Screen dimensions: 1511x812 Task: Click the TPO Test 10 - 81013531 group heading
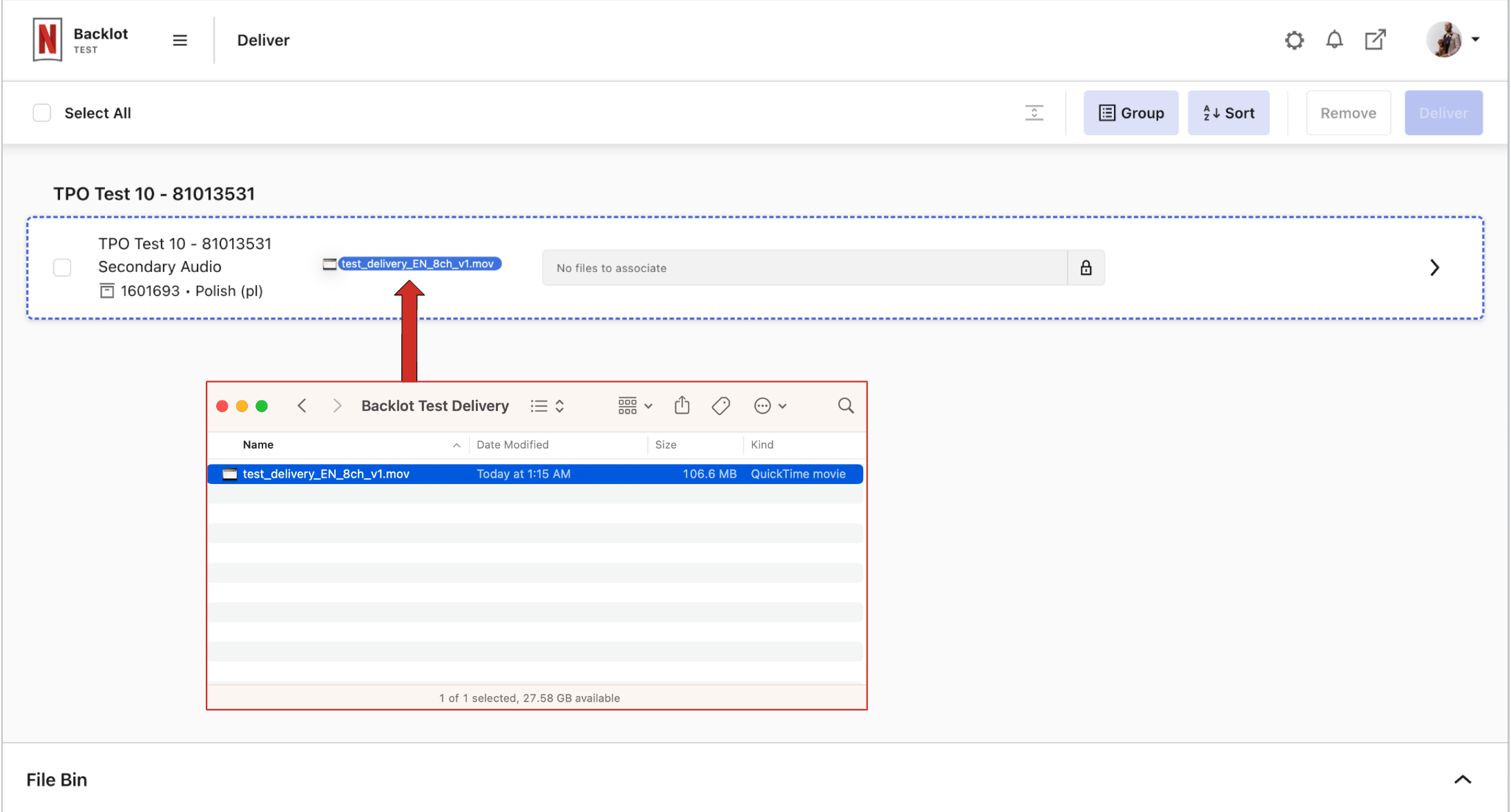tap(154, 194)
